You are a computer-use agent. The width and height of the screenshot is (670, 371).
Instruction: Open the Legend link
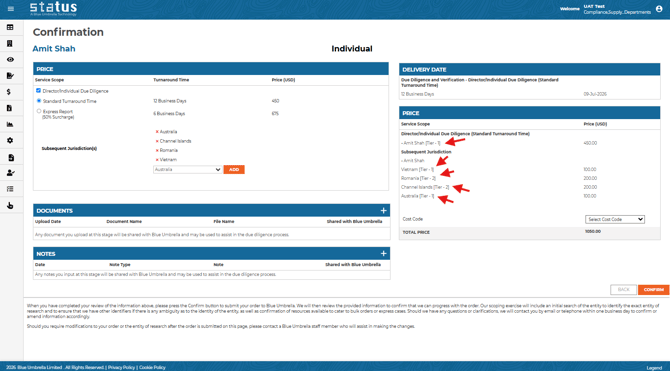[654, 368]
